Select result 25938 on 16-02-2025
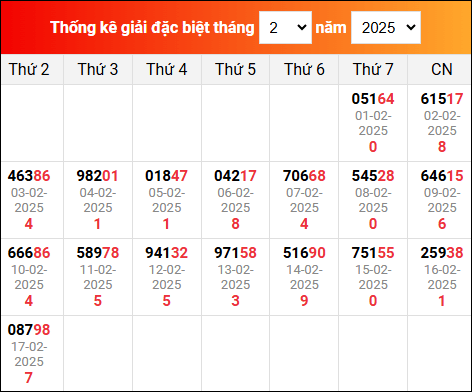The height and width of the screenshot is (392, 472). [x=442, y=253]
